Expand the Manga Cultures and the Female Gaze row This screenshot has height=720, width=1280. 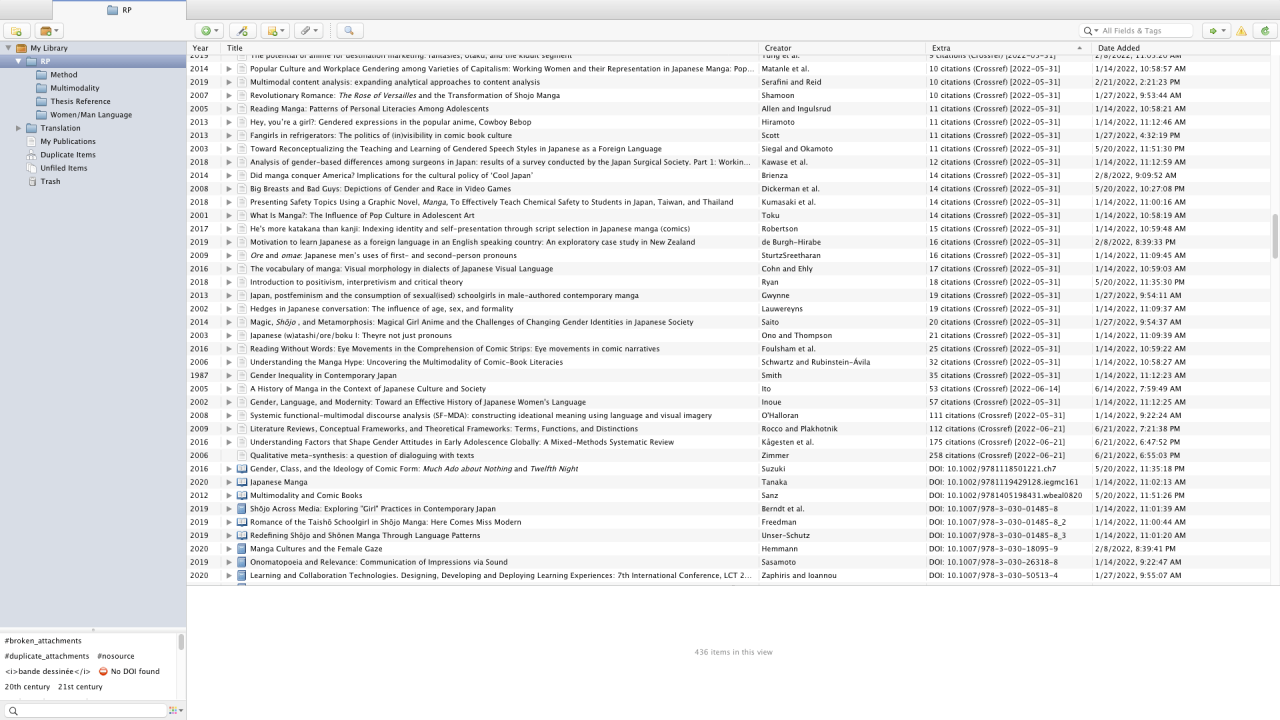point(229,549)
